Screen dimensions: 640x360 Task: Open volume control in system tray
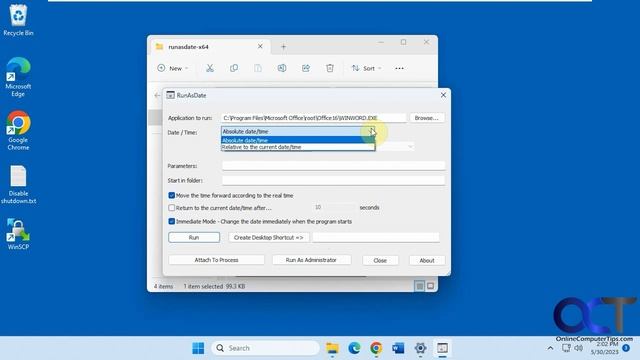click(x=578, y=348)
